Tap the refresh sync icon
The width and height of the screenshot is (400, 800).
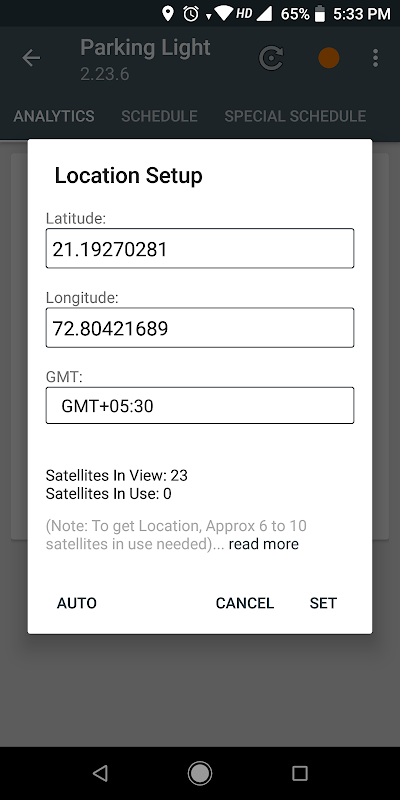271,58
